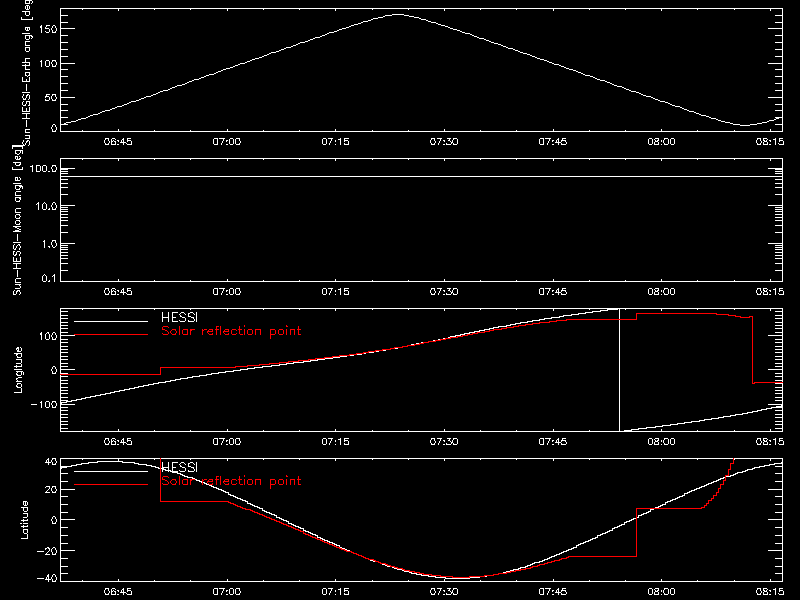This screenshot has height=600, width=800.
Task: Select the -40 tick on Latitude axis
Action: pos(47,579)
